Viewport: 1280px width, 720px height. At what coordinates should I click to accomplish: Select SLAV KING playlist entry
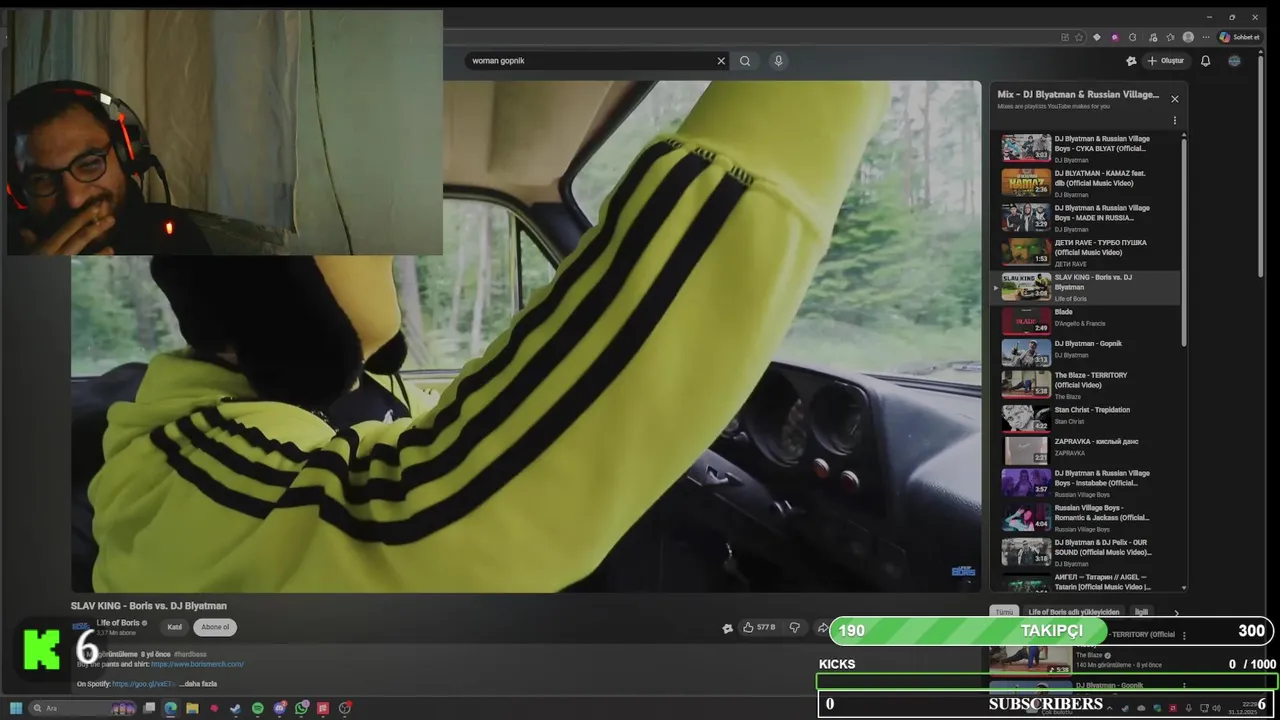(x=1086, y=287)
